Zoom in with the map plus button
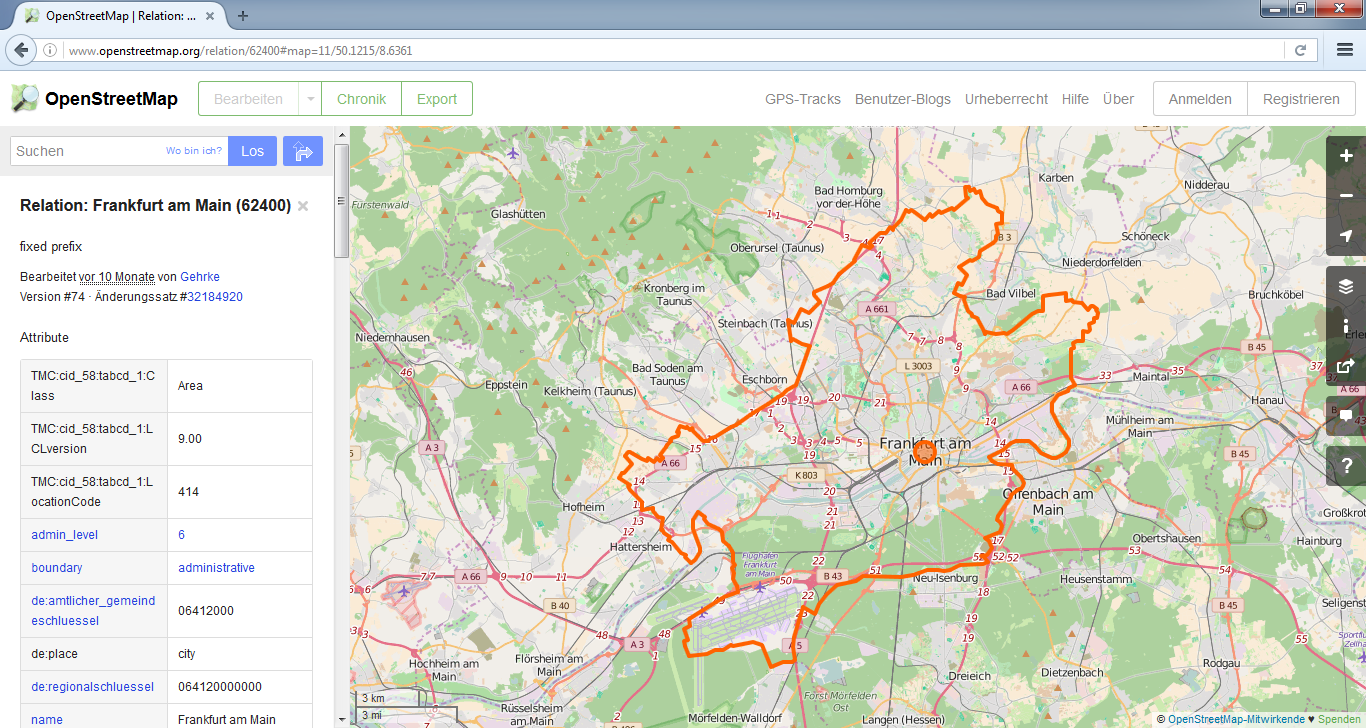This screenshot has width=1366, height=728. [1346, 156]
